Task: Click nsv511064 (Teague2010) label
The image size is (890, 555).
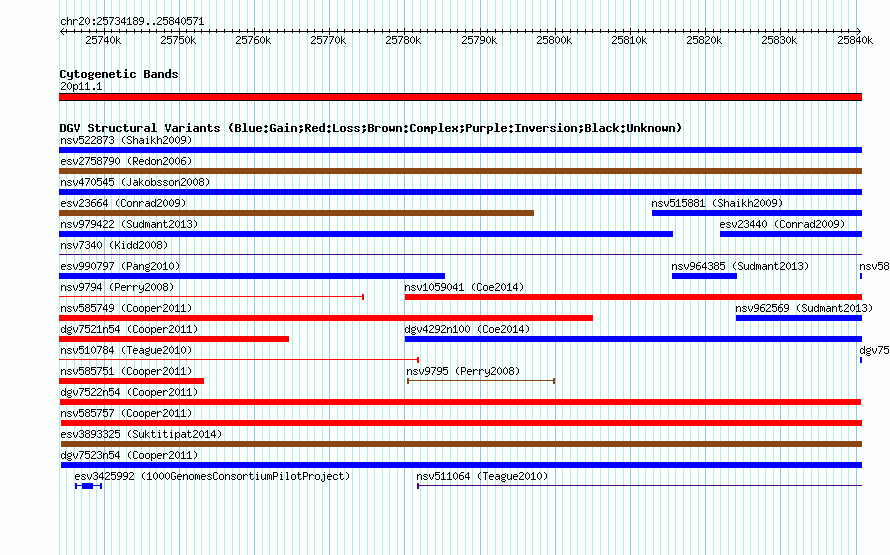Action: (x=482, y=476)
